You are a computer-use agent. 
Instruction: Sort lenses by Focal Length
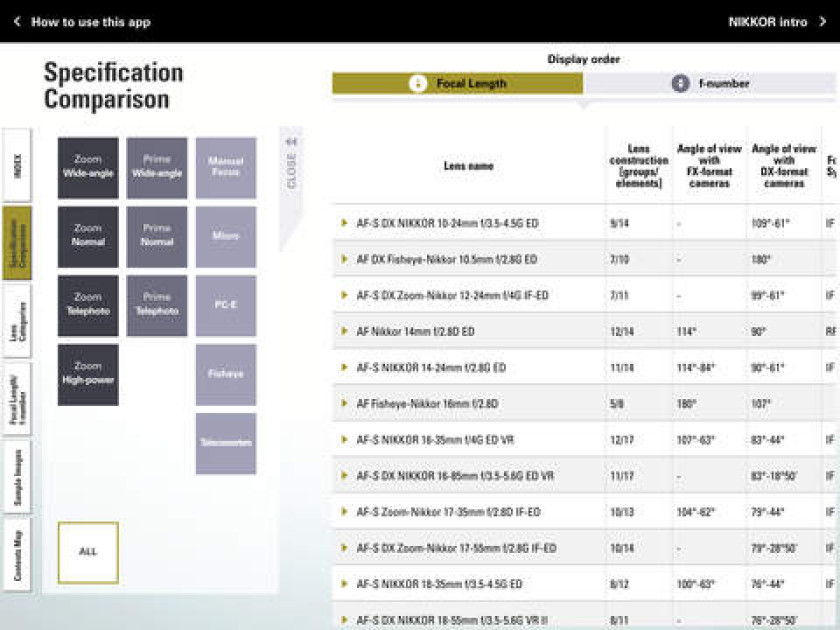458,84
